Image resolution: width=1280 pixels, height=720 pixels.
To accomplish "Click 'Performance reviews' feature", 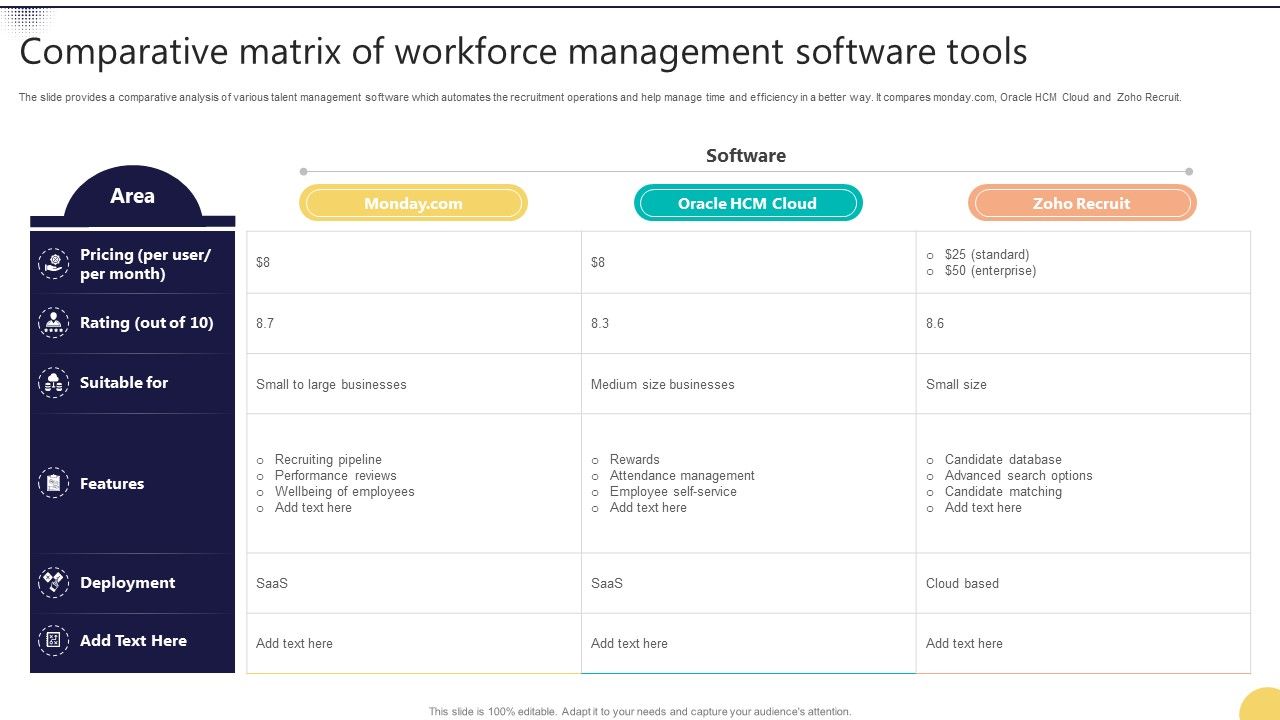I will tap(336, 476).
